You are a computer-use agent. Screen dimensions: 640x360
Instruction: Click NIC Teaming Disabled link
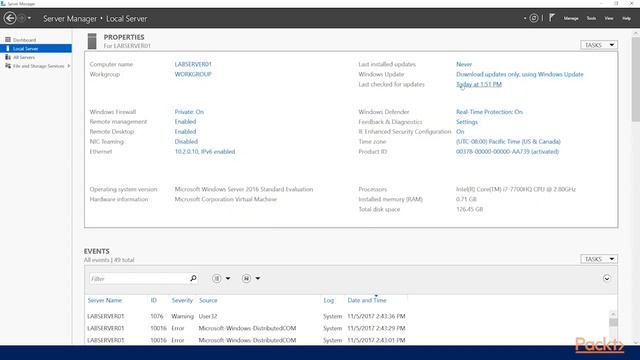186,142
